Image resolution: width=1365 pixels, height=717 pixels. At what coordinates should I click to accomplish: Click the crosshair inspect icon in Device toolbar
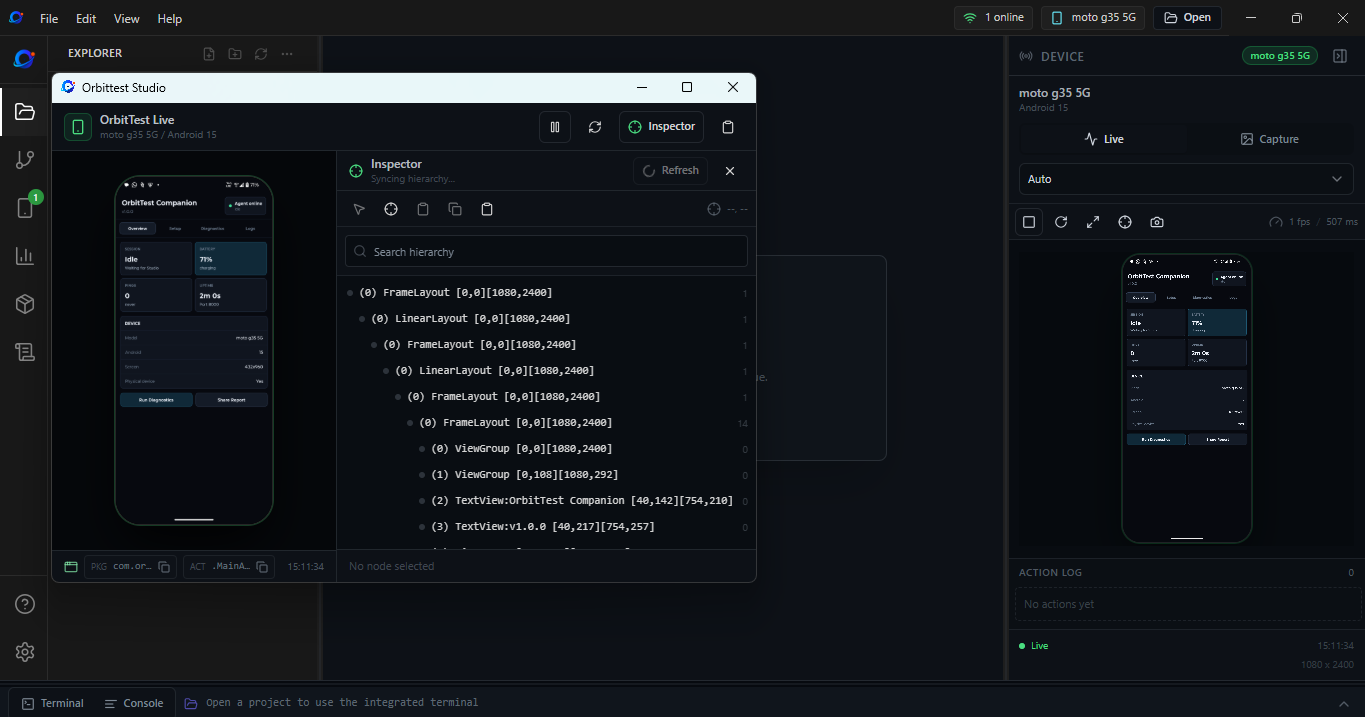coord(1125,222)
